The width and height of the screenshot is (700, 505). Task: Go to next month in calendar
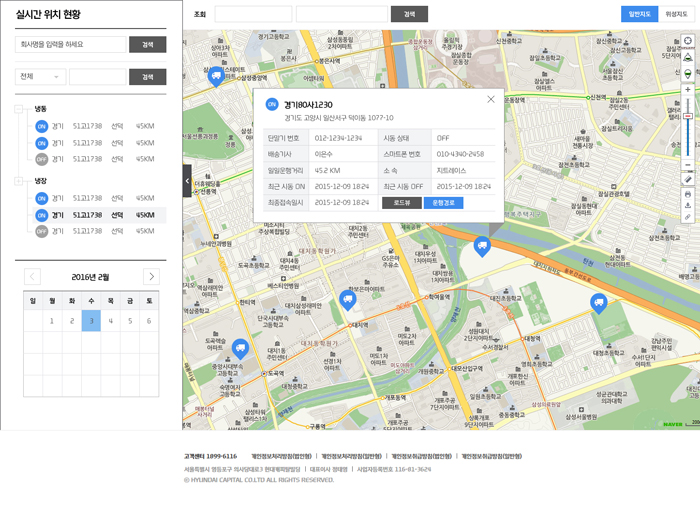(151, 277)
